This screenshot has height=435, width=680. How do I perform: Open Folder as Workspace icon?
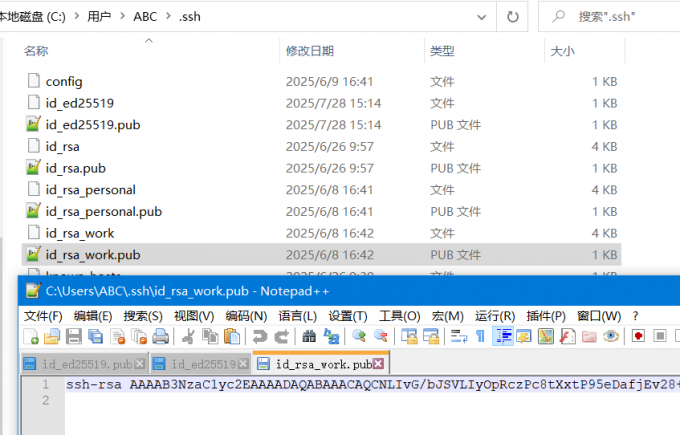[589, 337]
